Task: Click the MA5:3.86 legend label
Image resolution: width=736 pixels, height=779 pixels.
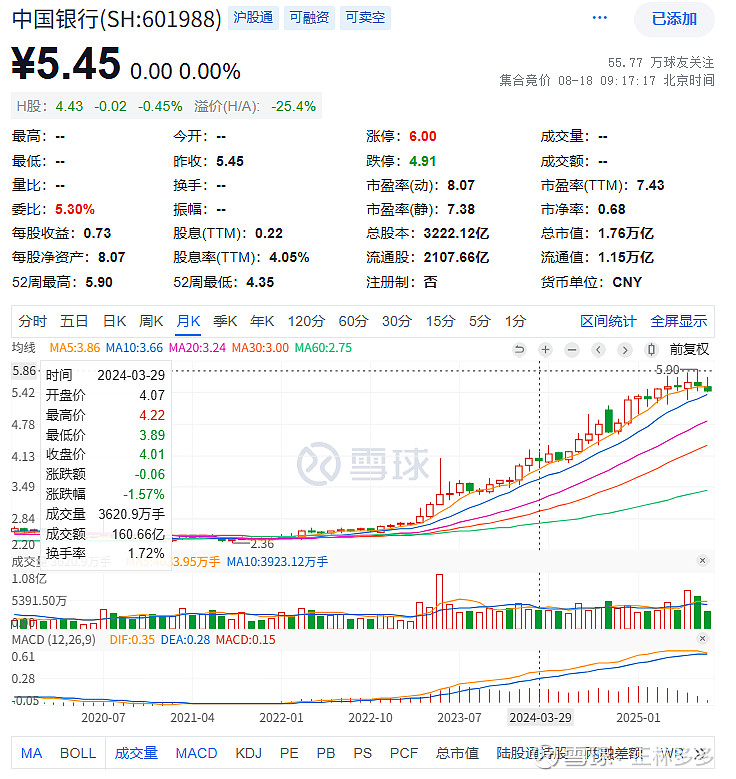Action: tap(75, 348)
